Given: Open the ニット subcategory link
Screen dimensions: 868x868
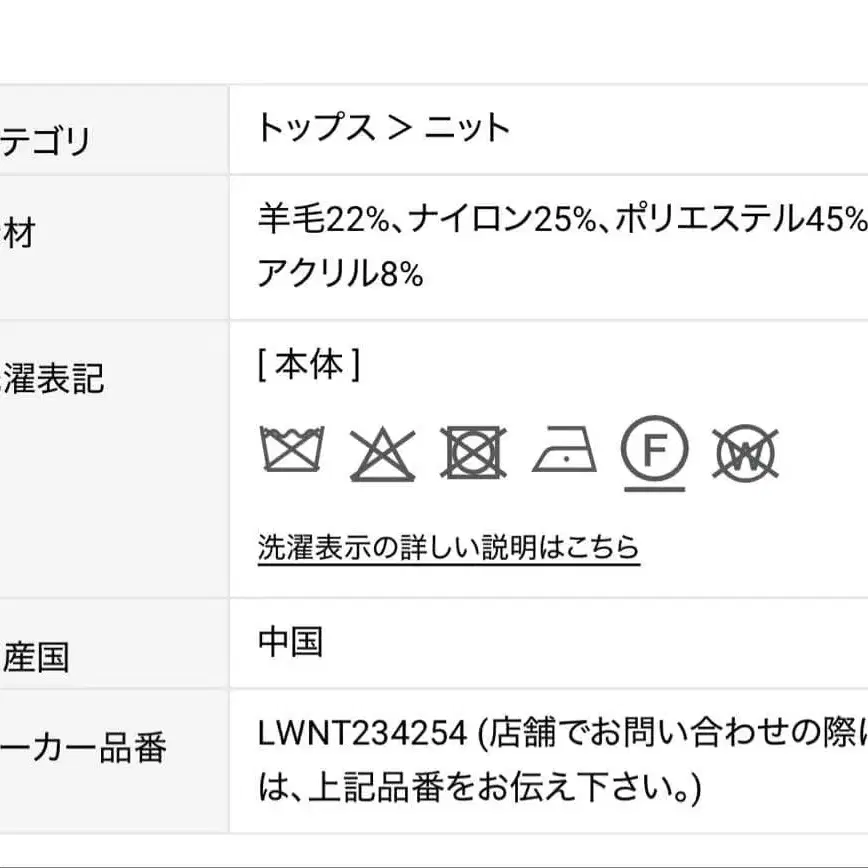Looking at the screenshot, I should coord(467,128).
